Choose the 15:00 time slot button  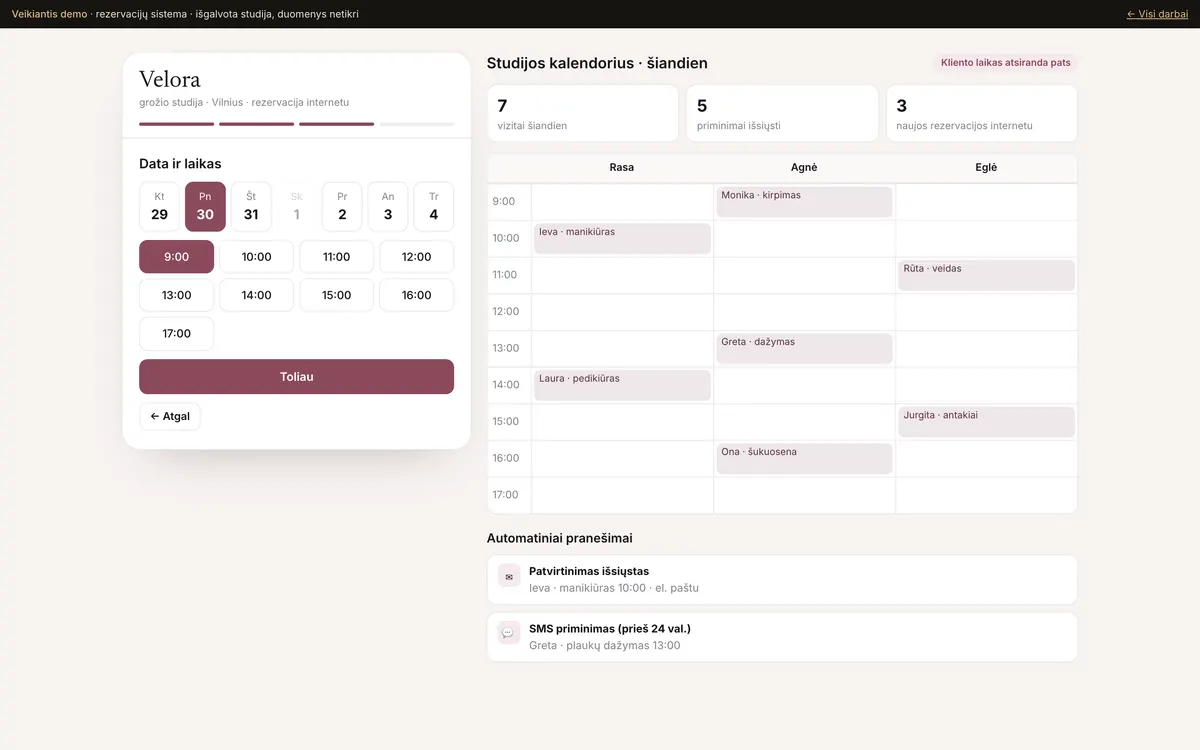[x=336, y=295]
